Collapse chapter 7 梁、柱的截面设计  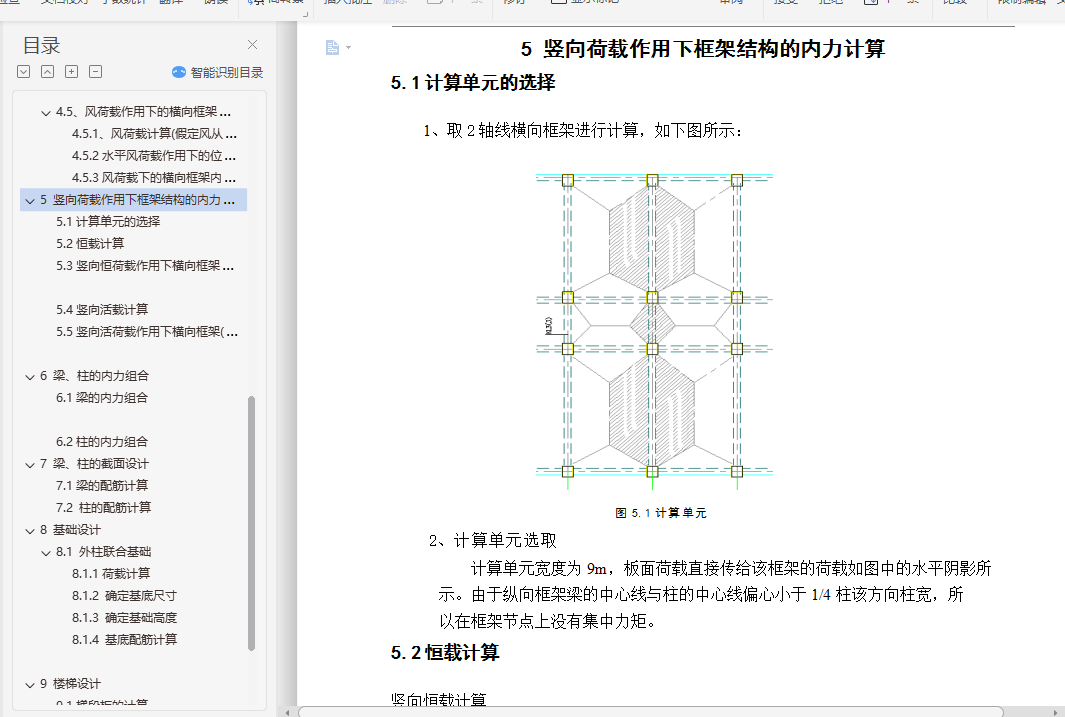(30, 465)
